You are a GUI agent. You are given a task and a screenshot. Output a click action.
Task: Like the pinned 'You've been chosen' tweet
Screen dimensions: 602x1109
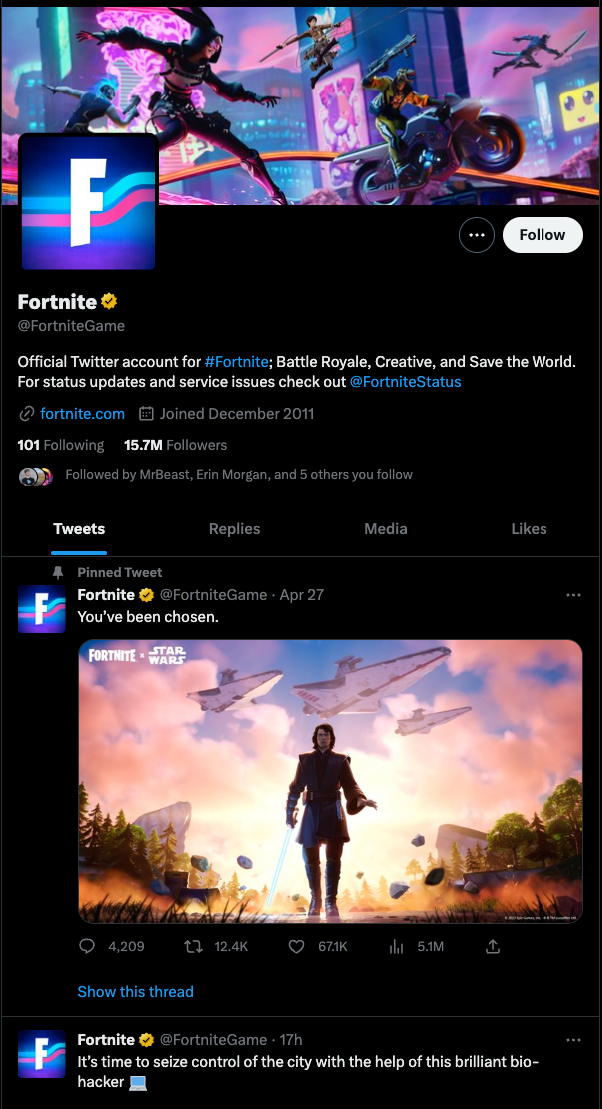[x=296, y=946]
